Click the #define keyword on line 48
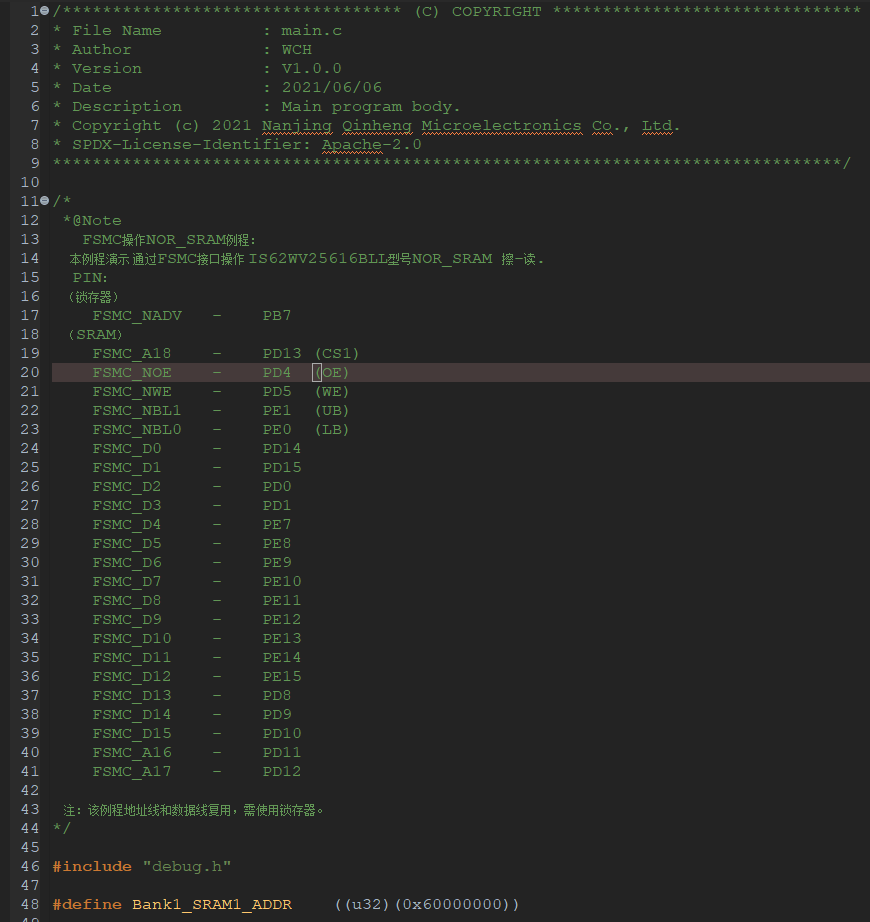The width and height of the screenshot is (870, 922). tap(87, 904)
